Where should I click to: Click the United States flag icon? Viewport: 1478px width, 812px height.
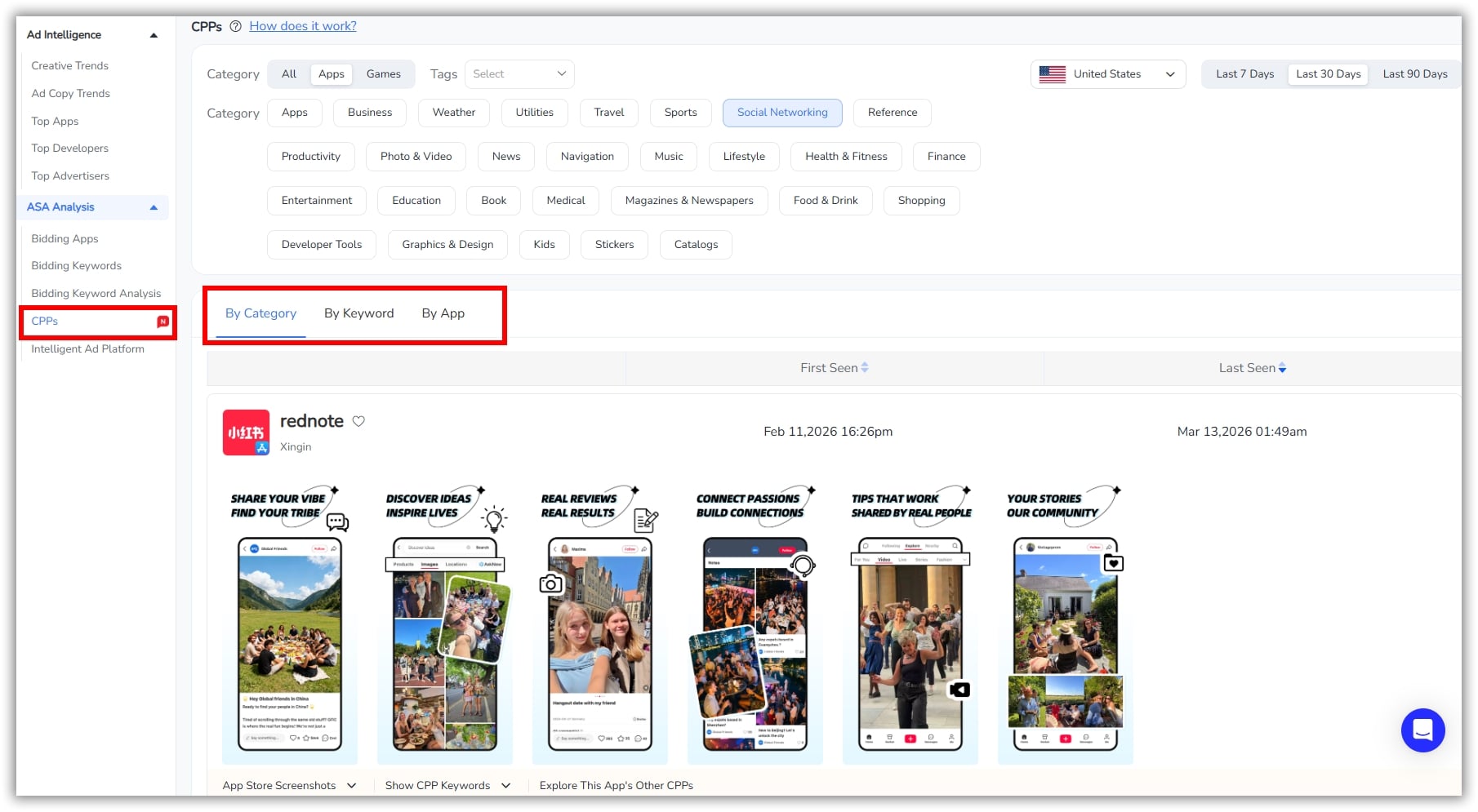point(1052,74)
